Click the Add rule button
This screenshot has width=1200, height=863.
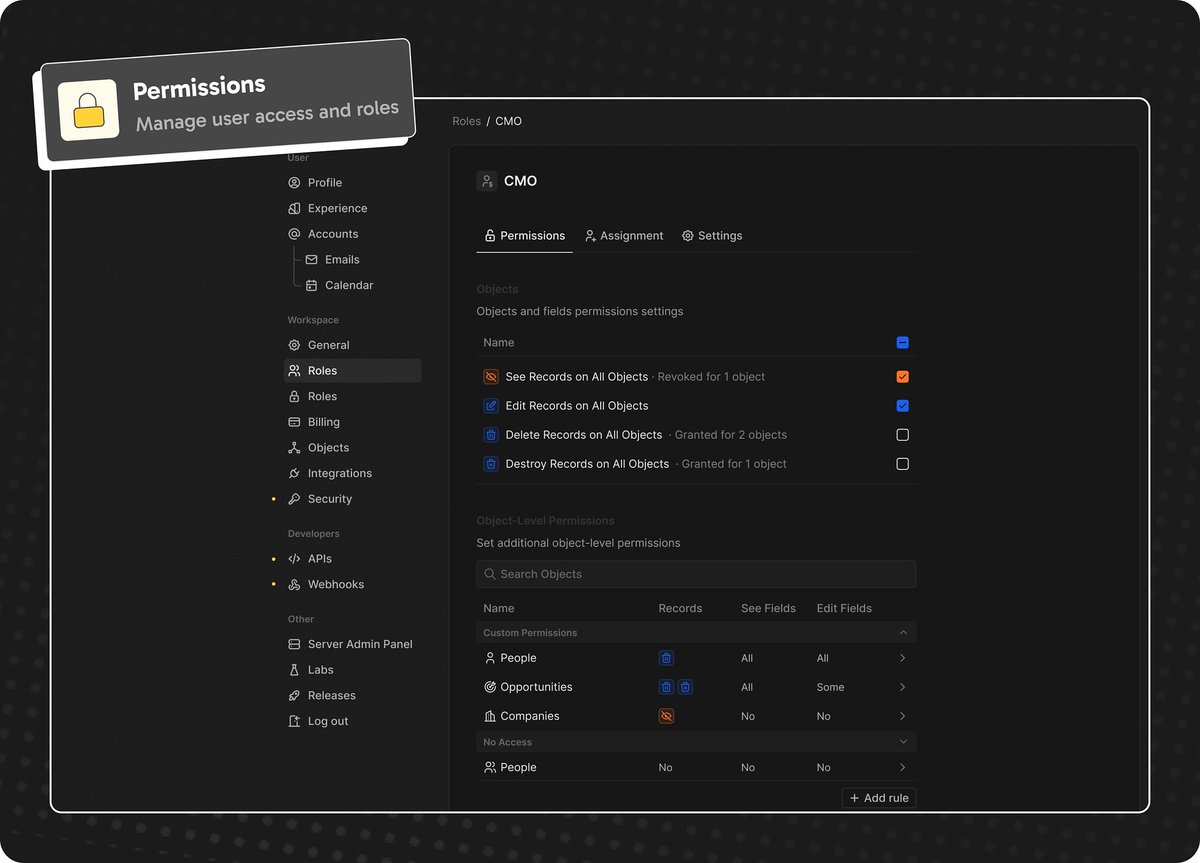879,798
